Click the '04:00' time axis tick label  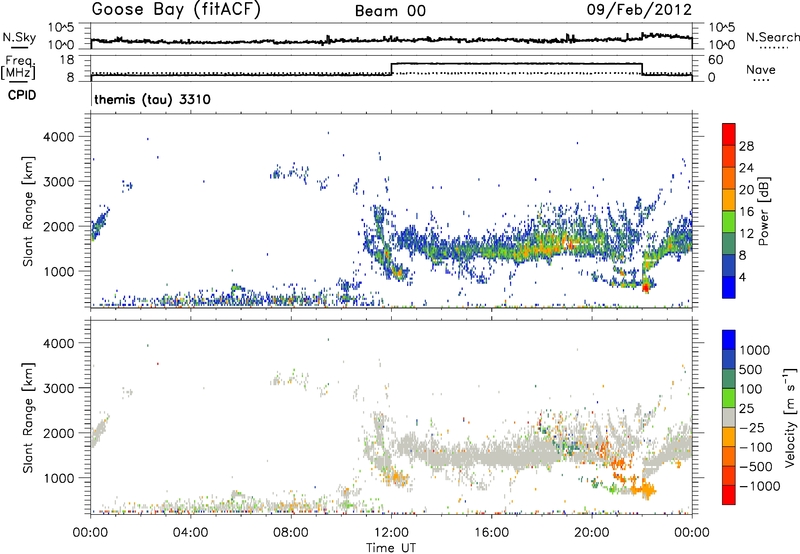(191, 533)
